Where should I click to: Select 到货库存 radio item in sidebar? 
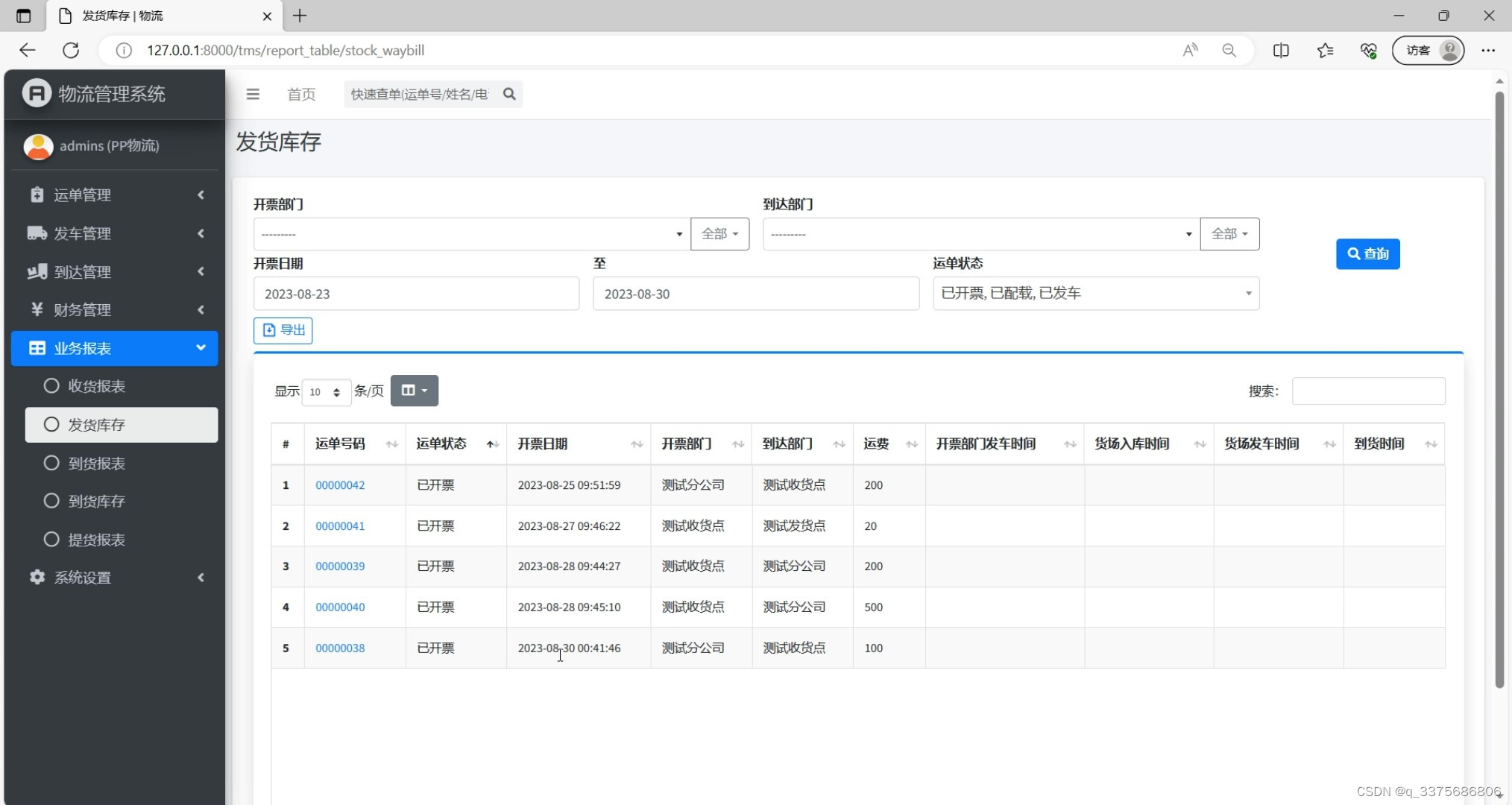pyautogui.click(x=97, y=501)
